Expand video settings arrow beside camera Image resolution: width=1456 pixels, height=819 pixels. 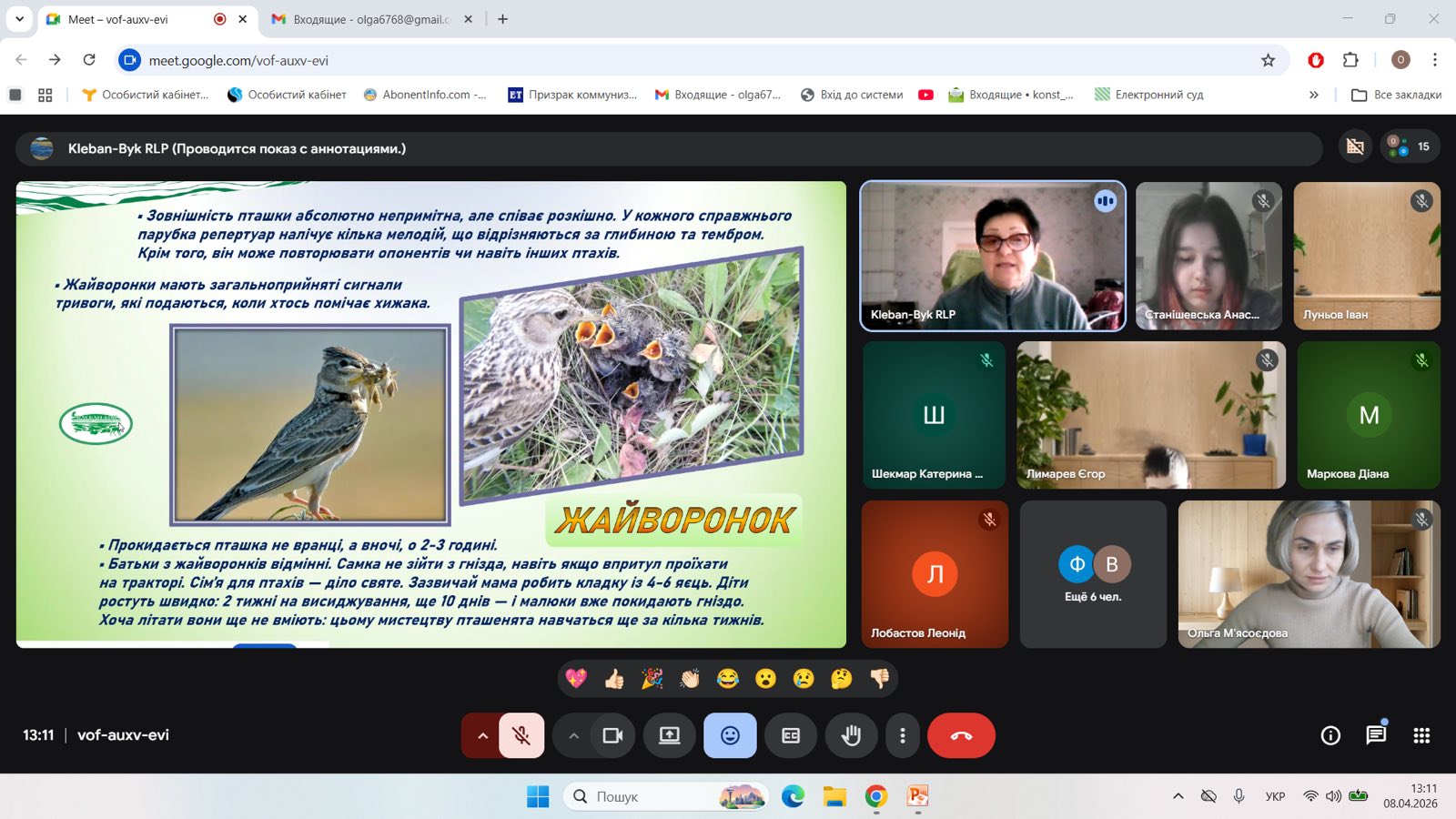[x=573, y=735]
